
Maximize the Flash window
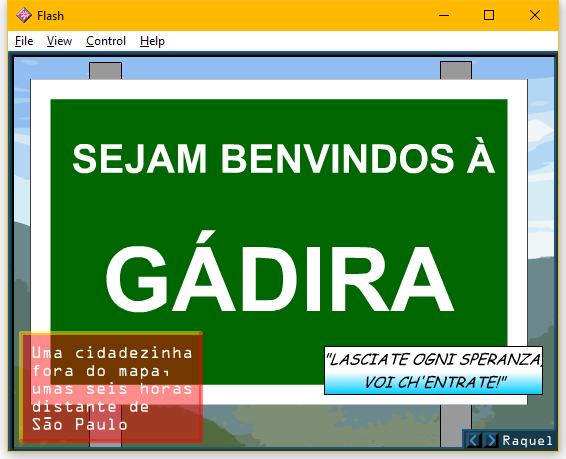click(489, 16)
